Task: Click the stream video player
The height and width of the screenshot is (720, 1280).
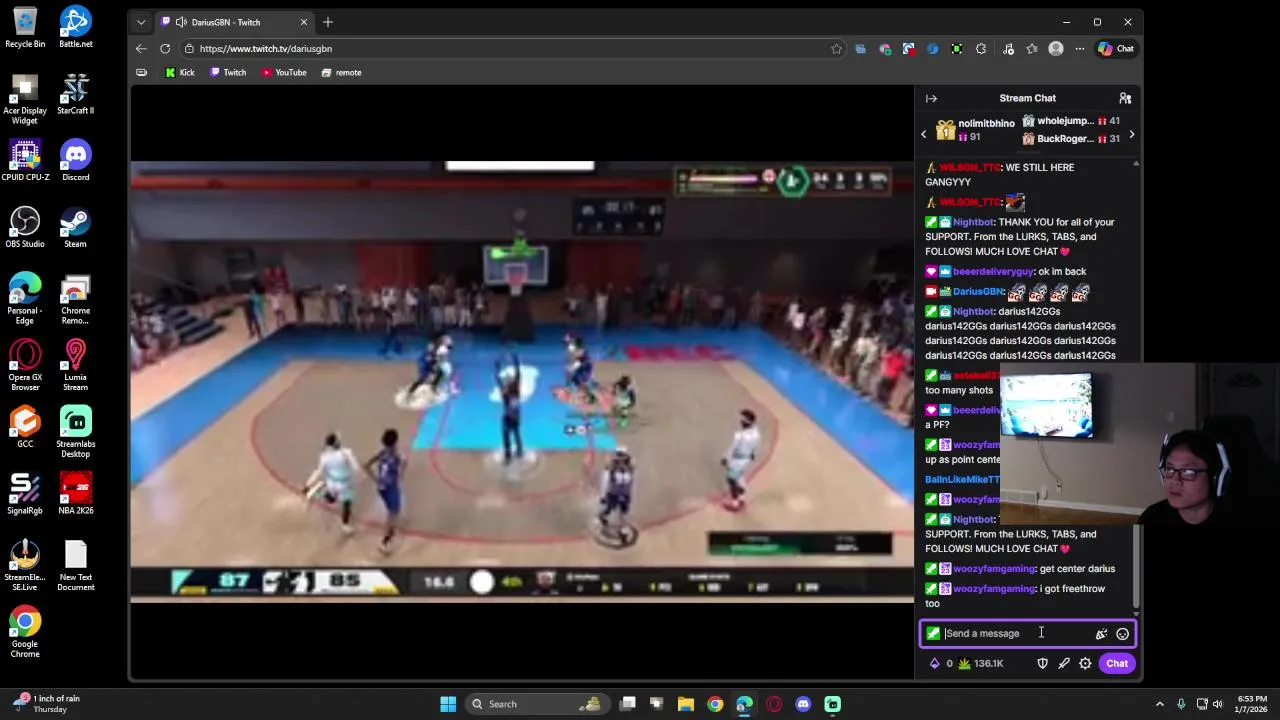Action: (x=521, y=382)
